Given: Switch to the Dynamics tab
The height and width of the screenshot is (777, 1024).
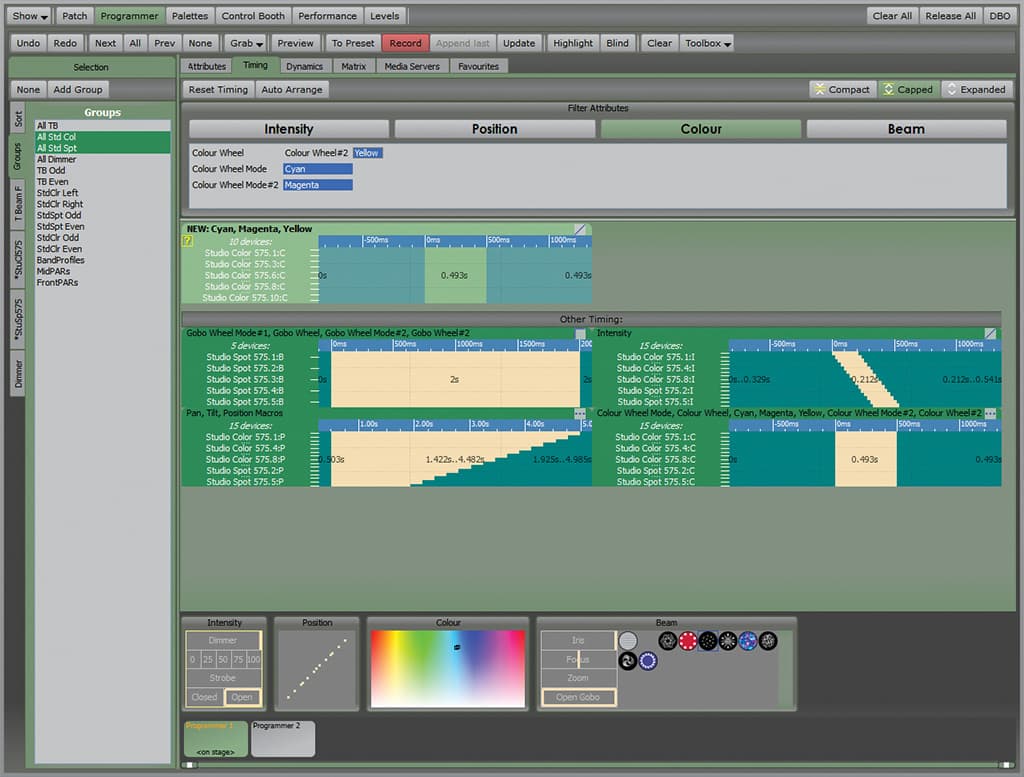Looking at the screenshot, I should point(304,66).
